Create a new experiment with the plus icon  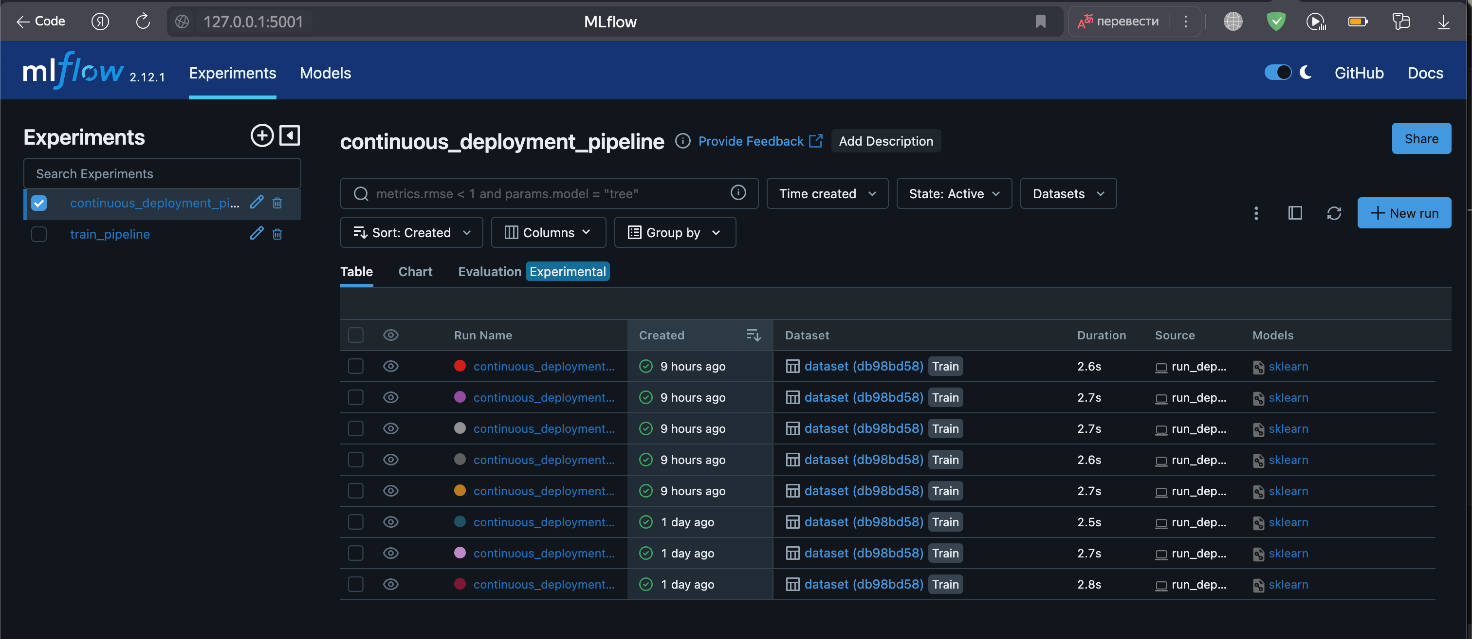(262, 135)
